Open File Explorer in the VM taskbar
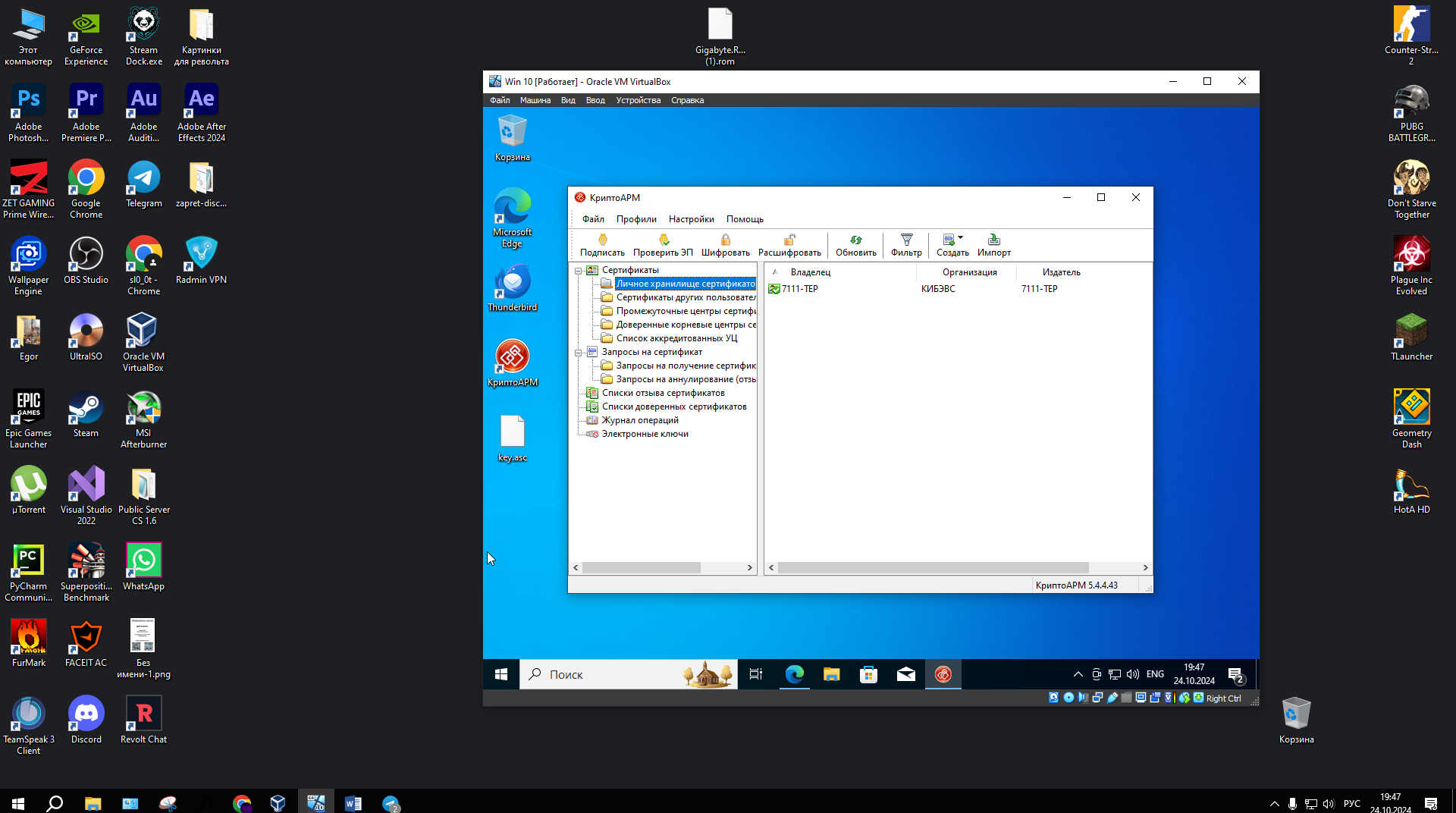 (831, 674)
